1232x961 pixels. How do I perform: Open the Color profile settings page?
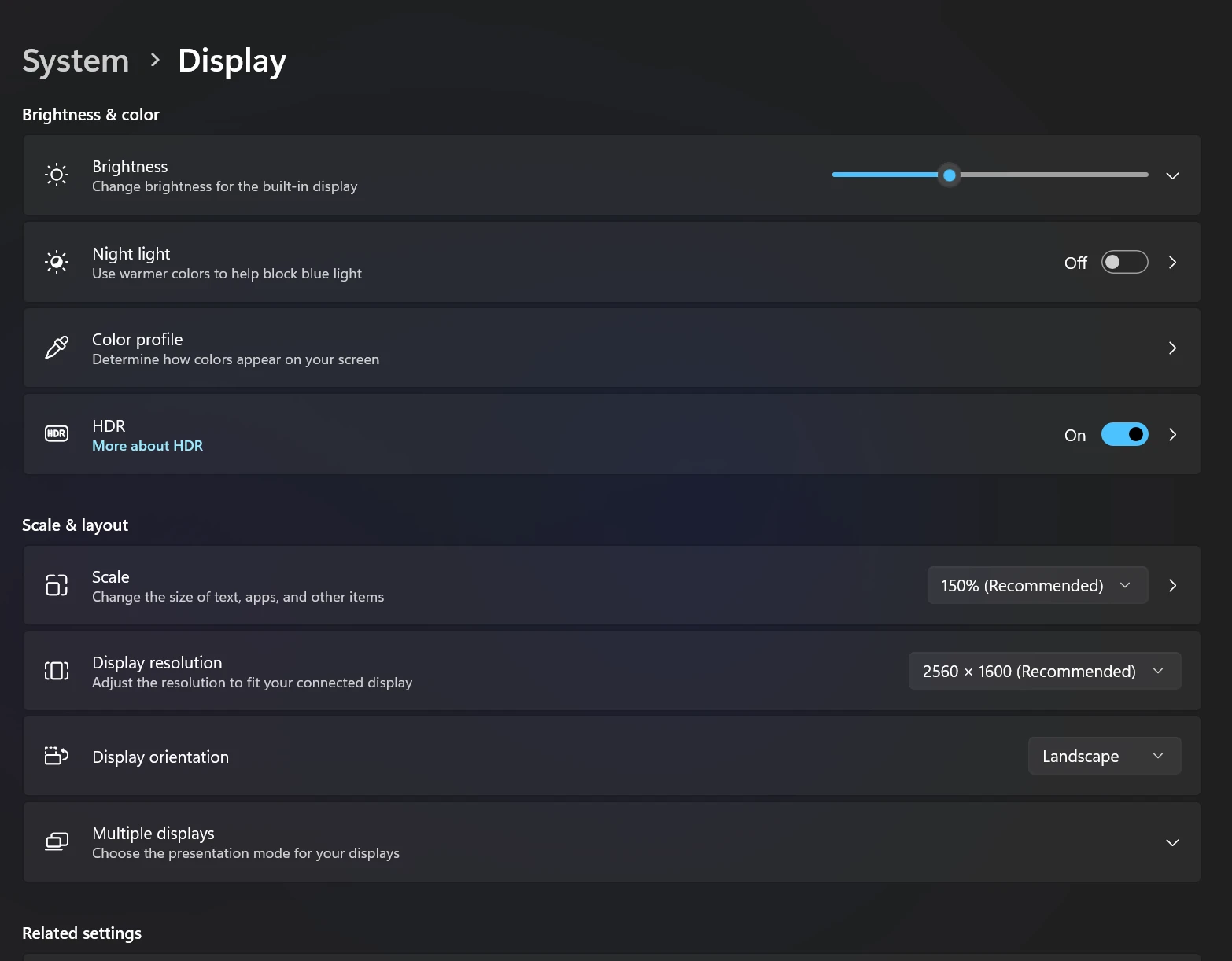[1172, 348]
